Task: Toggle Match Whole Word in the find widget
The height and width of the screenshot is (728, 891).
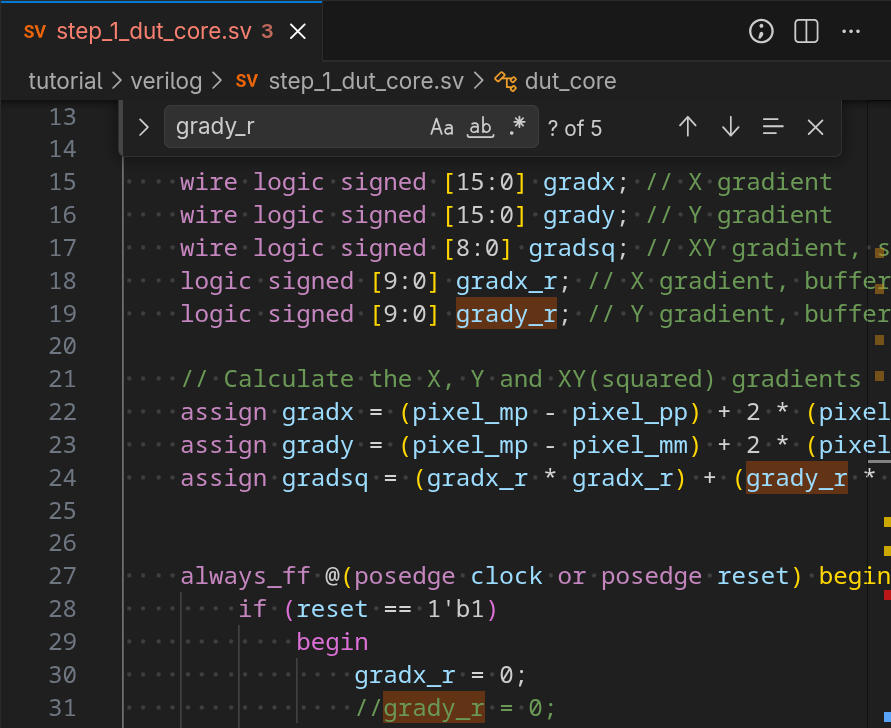Action: tap(480, 127)
